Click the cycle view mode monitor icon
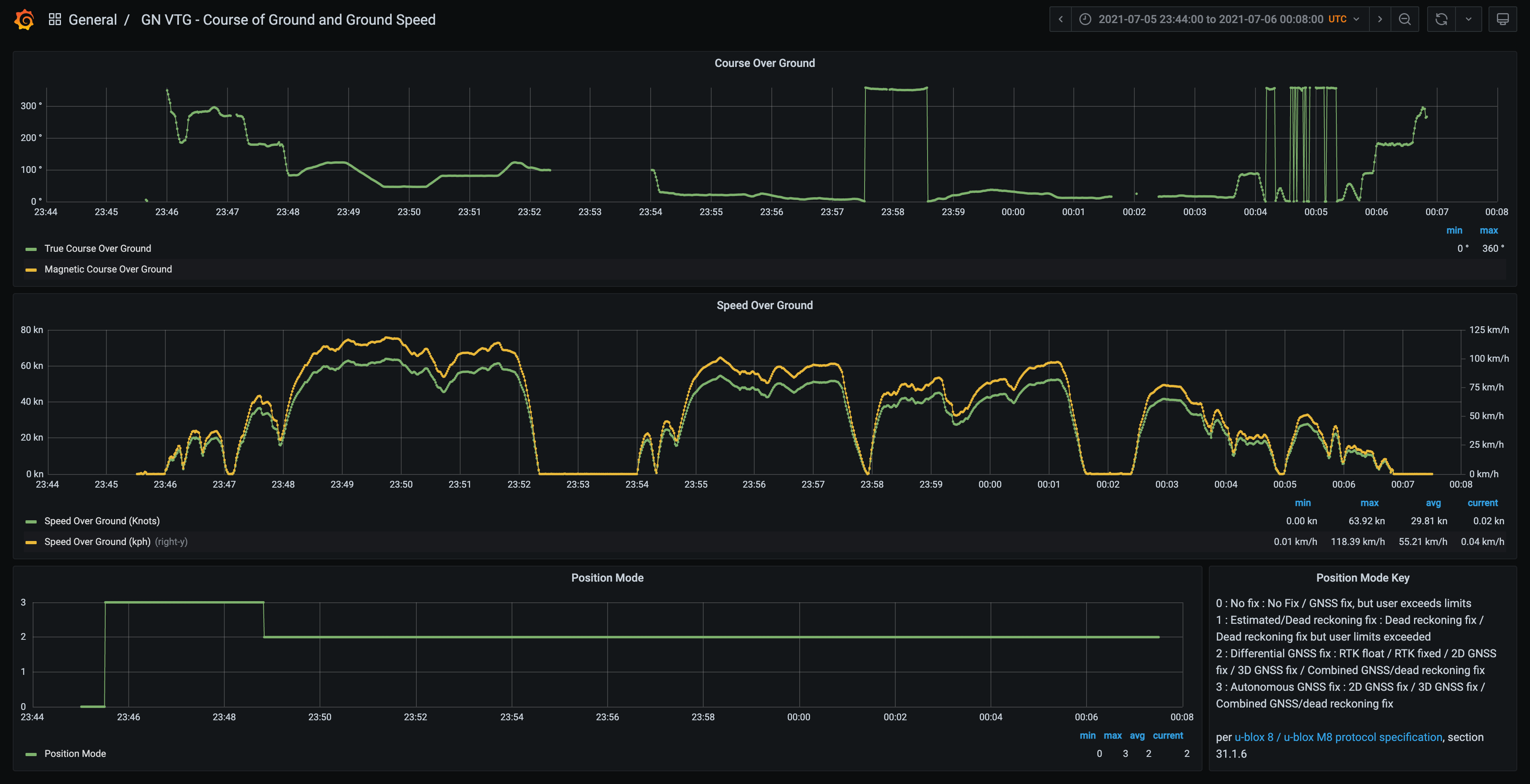This screenshot has height=784, width=1530. tap(1503, 20)
